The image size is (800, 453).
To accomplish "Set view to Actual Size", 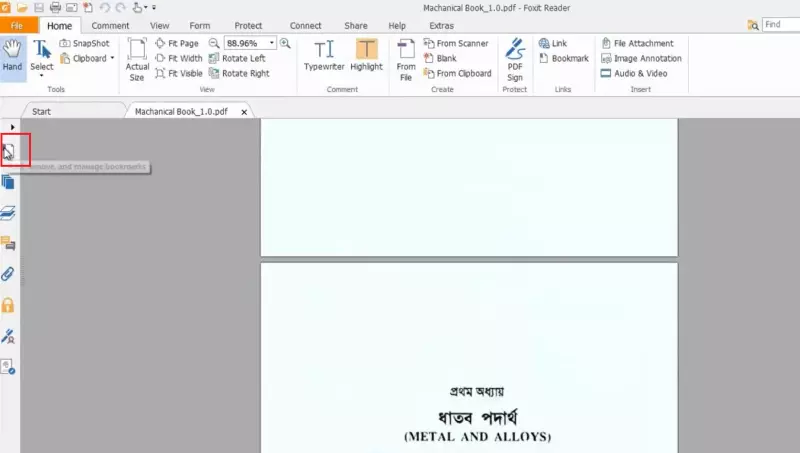I will coord(137,60).
